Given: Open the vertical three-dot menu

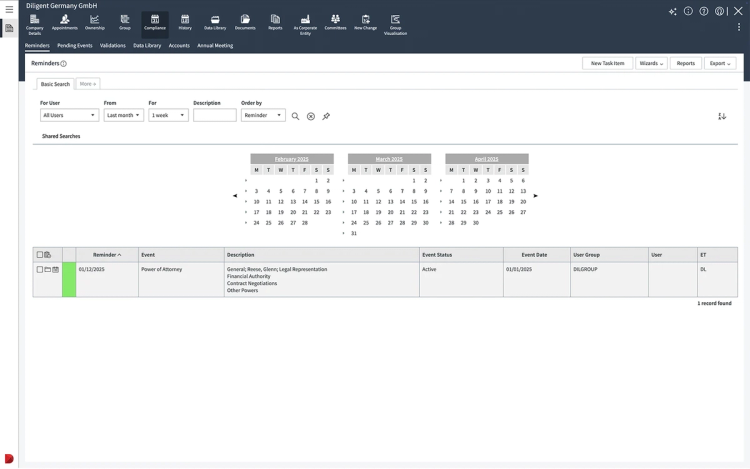Looking at the screenshot, I should pos(739,27).
